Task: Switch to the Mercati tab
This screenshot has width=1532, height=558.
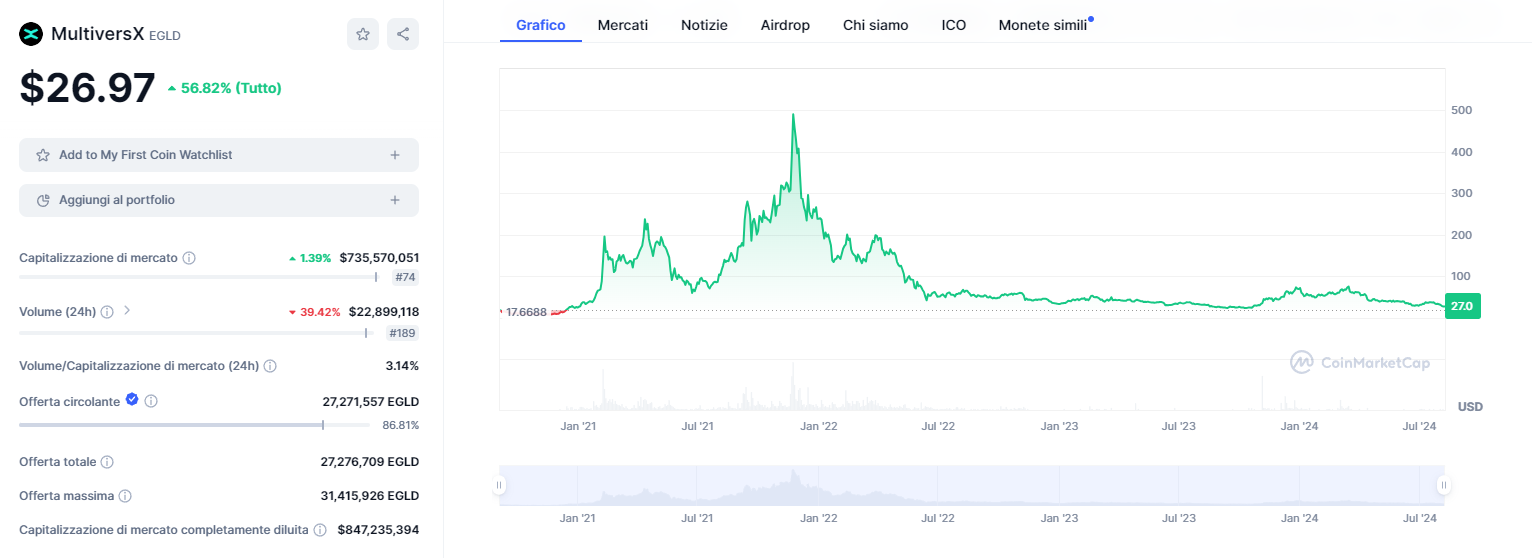Action: [623, 25]
